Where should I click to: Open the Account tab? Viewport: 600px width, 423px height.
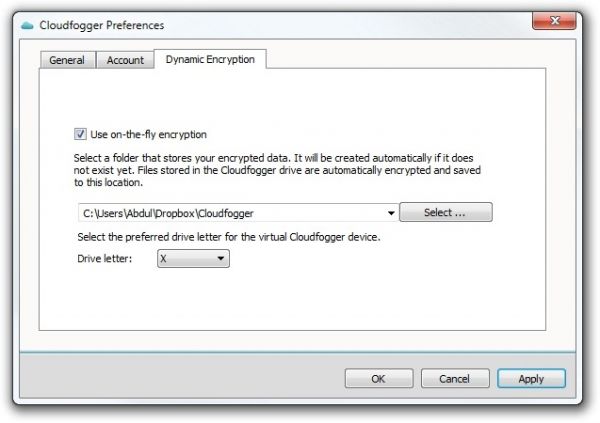tap(125, 61)
